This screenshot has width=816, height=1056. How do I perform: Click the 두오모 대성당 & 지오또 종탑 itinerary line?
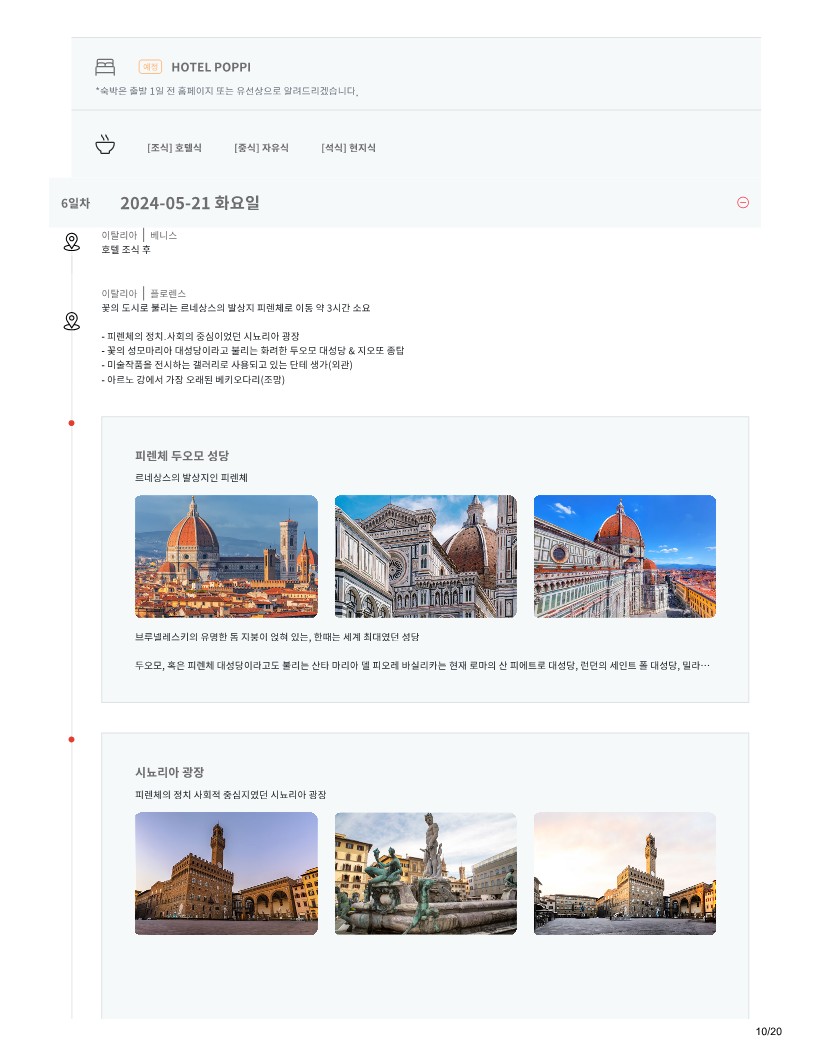[252, 350]
